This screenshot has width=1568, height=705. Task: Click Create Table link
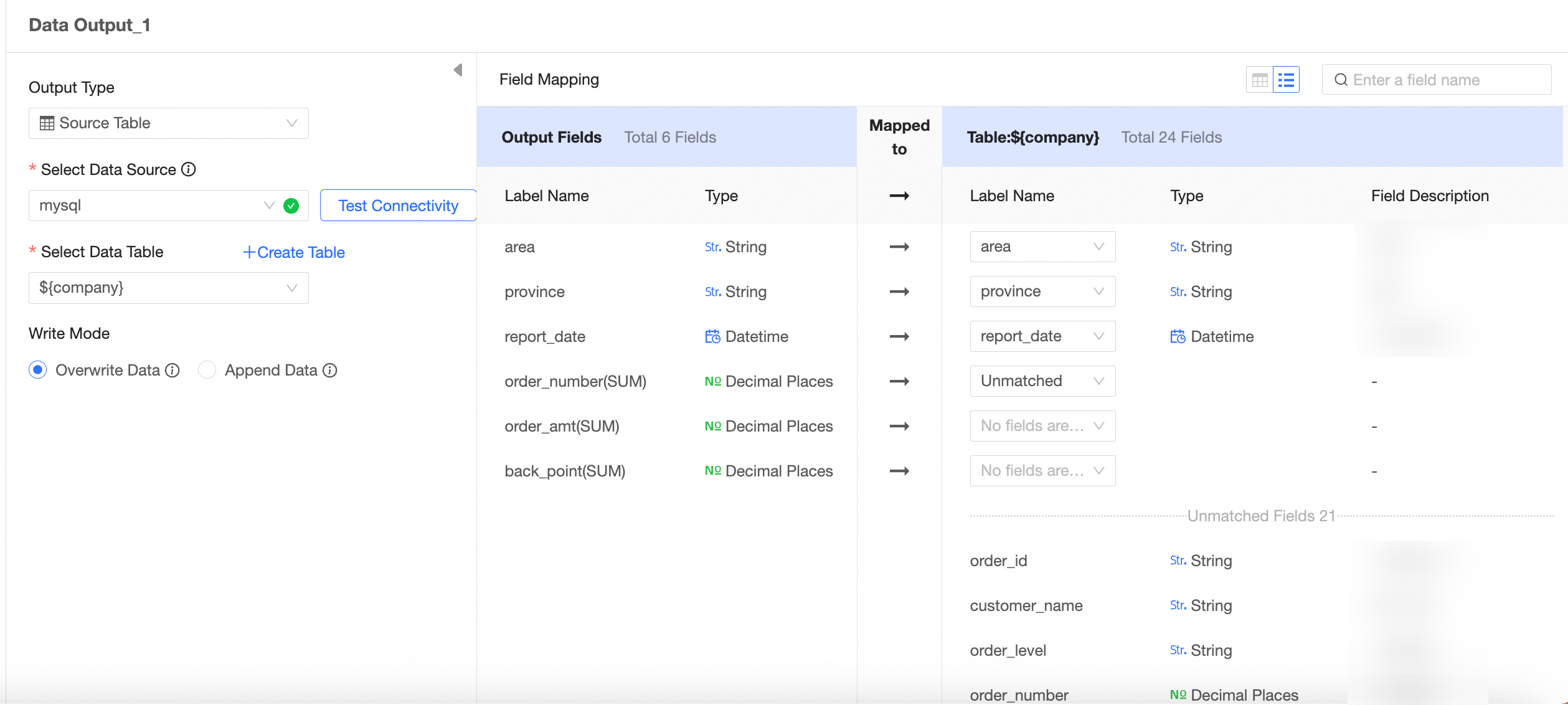coord(294,252)
